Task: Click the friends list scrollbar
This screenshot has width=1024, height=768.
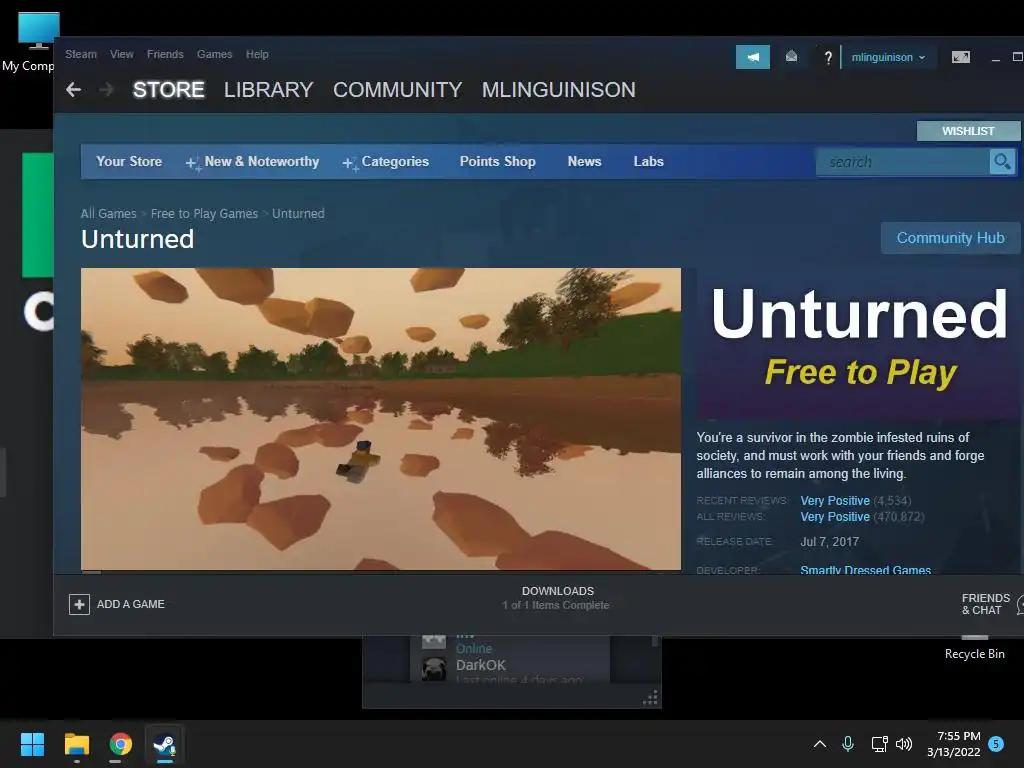Action: (x=654, y=641)
